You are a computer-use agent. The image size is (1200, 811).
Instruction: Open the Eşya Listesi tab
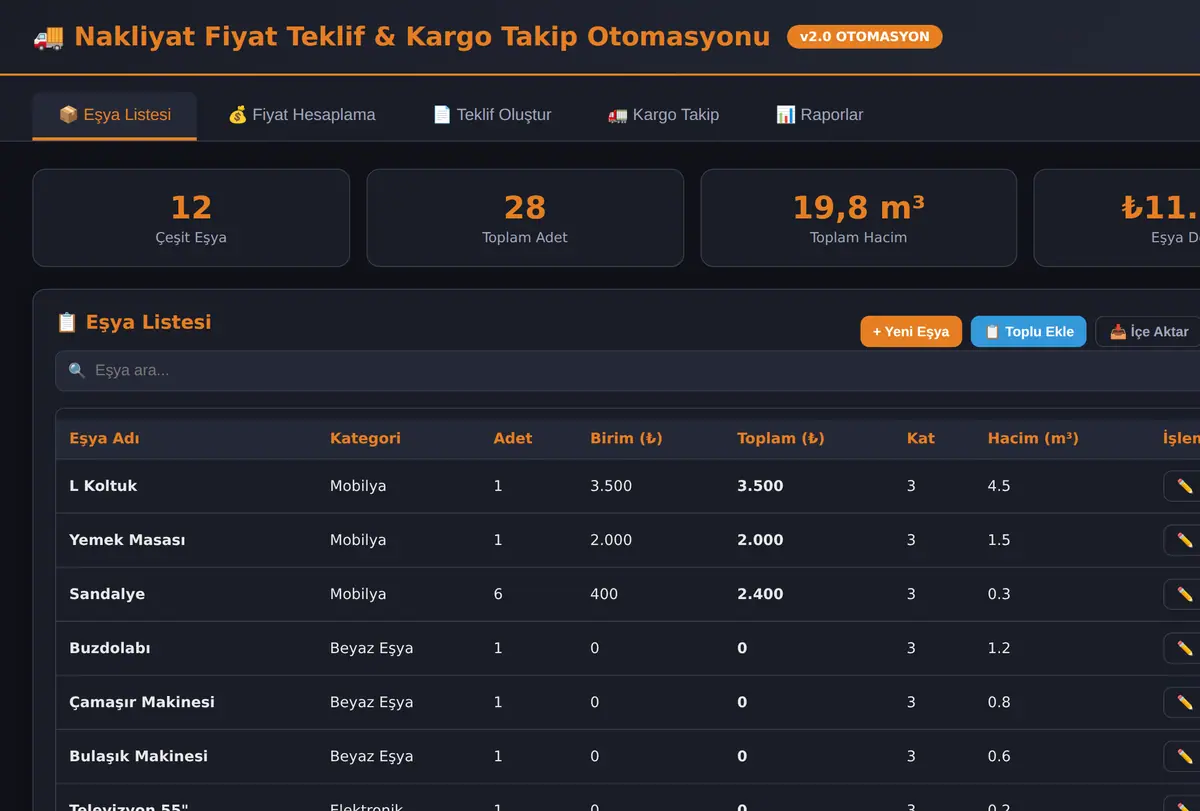pos(115,115)
